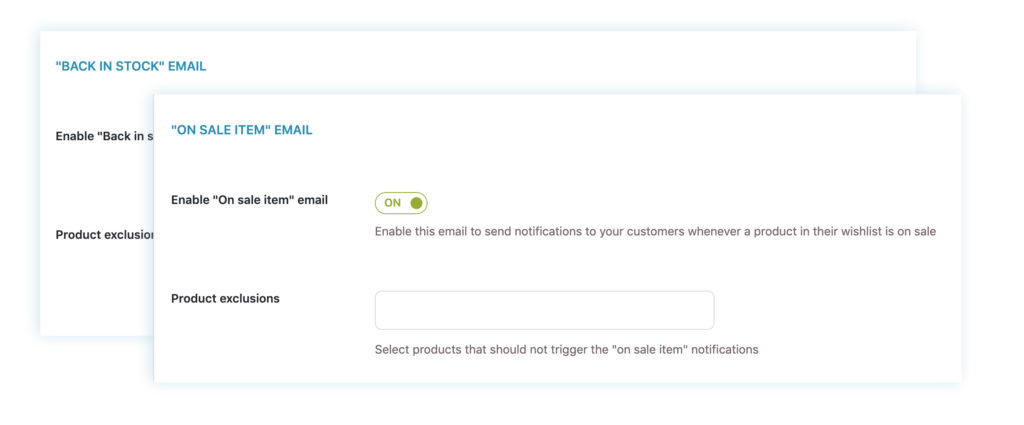This screenshot has height=425, width=1024.
Task: Click the word "EMAIL" in the Back in Stock title
Action: (x=187, y=66)
